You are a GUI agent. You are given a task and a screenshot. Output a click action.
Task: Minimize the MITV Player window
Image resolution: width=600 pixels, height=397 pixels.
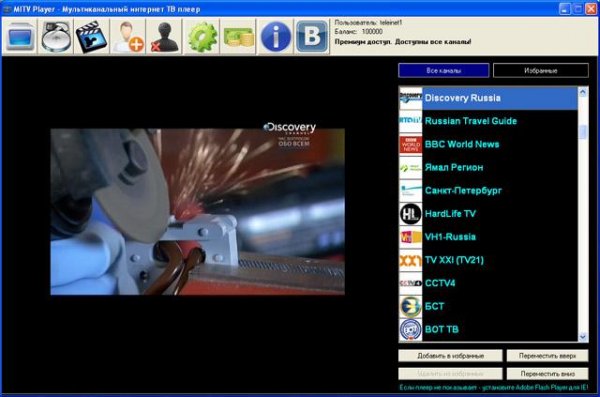[x=565, y=9]
